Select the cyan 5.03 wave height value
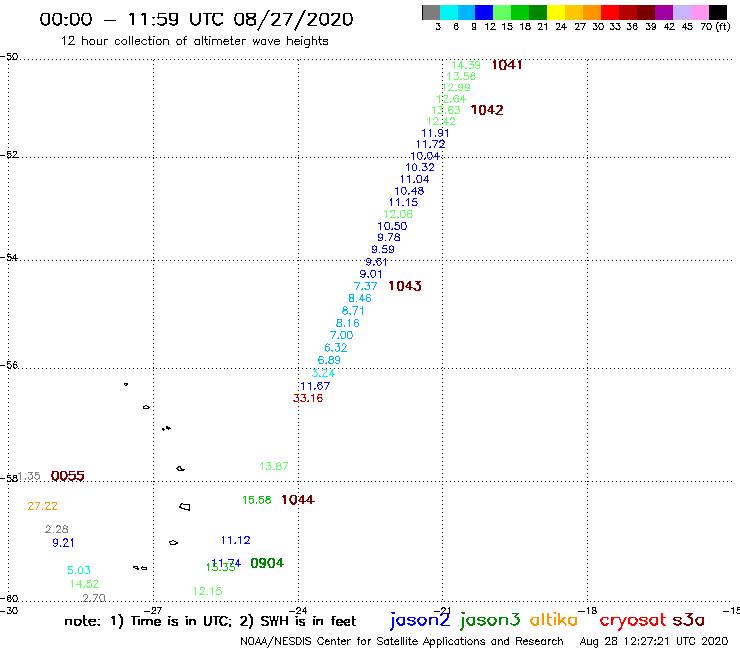The width and height of the screenshot is (740, 650). (x=79, y=570)
